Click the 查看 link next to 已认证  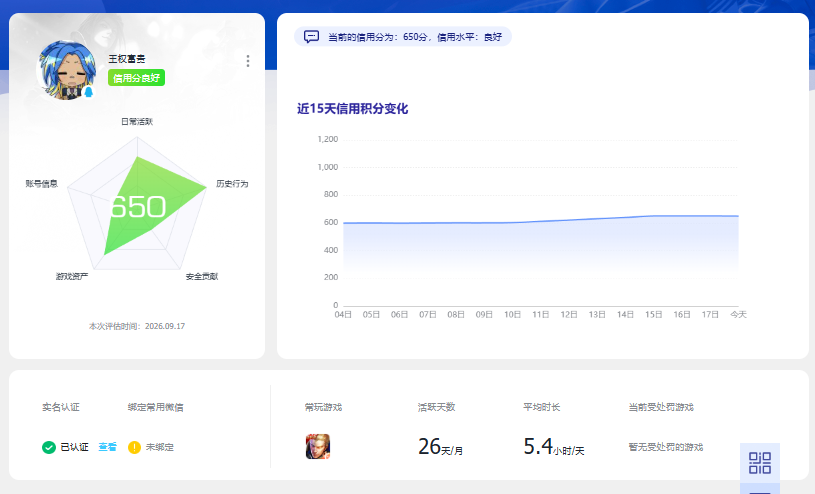pyautogui.click(x=108, y=447)
